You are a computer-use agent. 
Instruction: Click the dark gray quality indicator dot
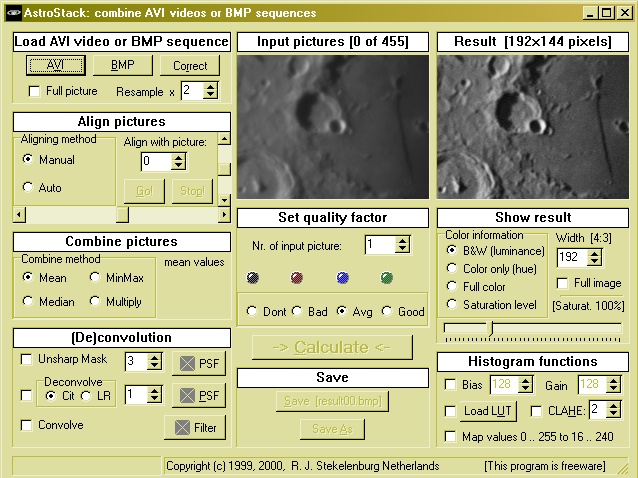click(x=252, y=278)
